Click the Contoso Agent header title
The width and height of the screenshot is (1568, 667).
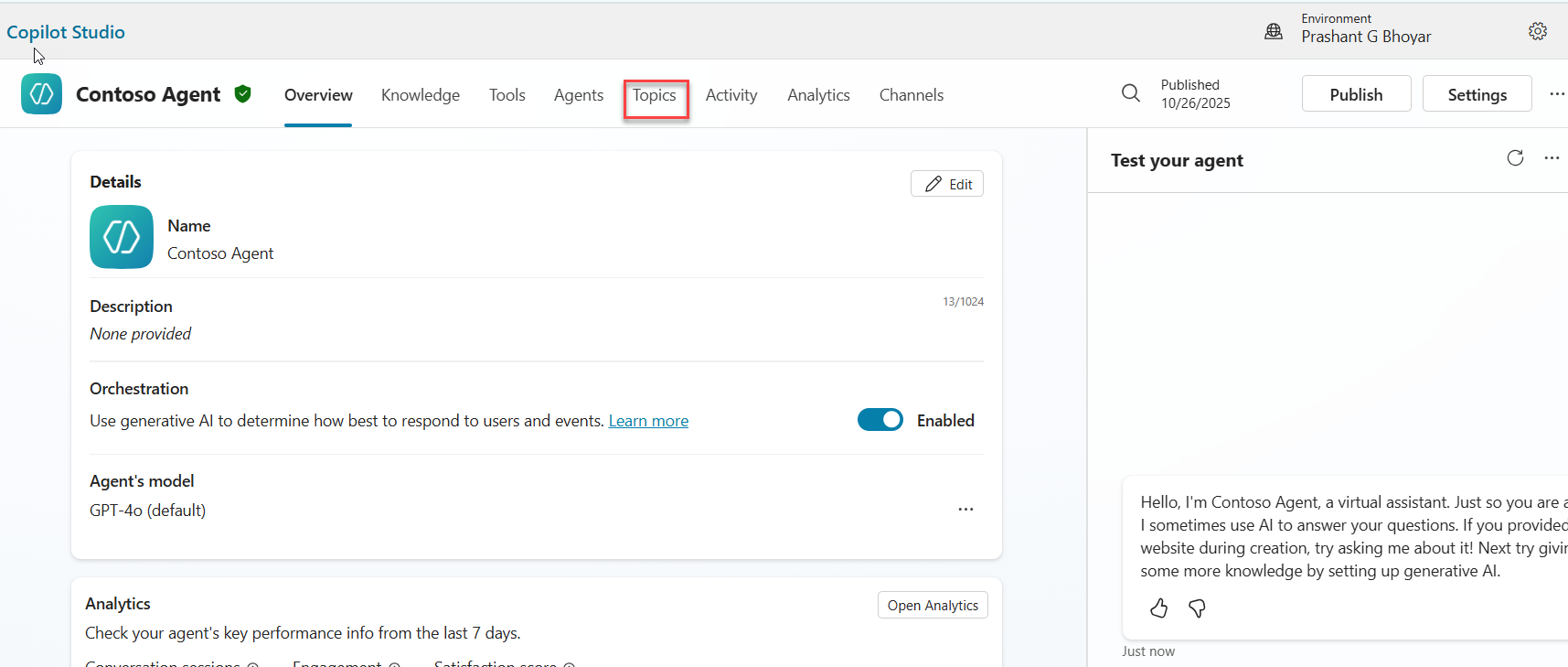coord(148,94)
